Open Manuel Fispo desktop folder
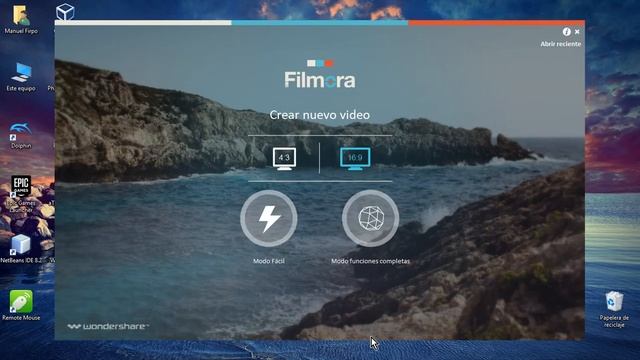The width and height of the screenshot is (640, 360). (x=20, y=18)
